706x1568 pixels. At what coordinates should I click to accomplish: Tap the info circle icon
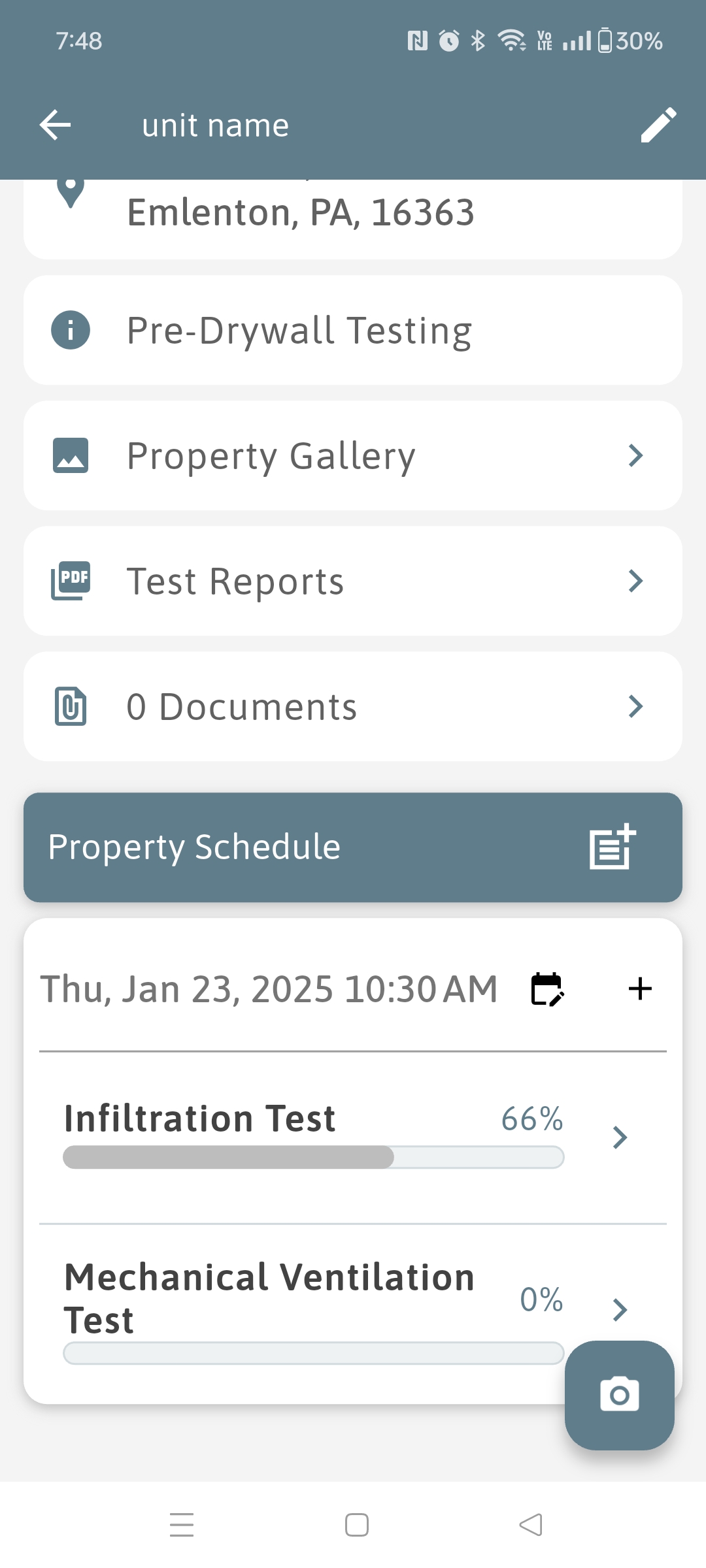coord(71,330)
